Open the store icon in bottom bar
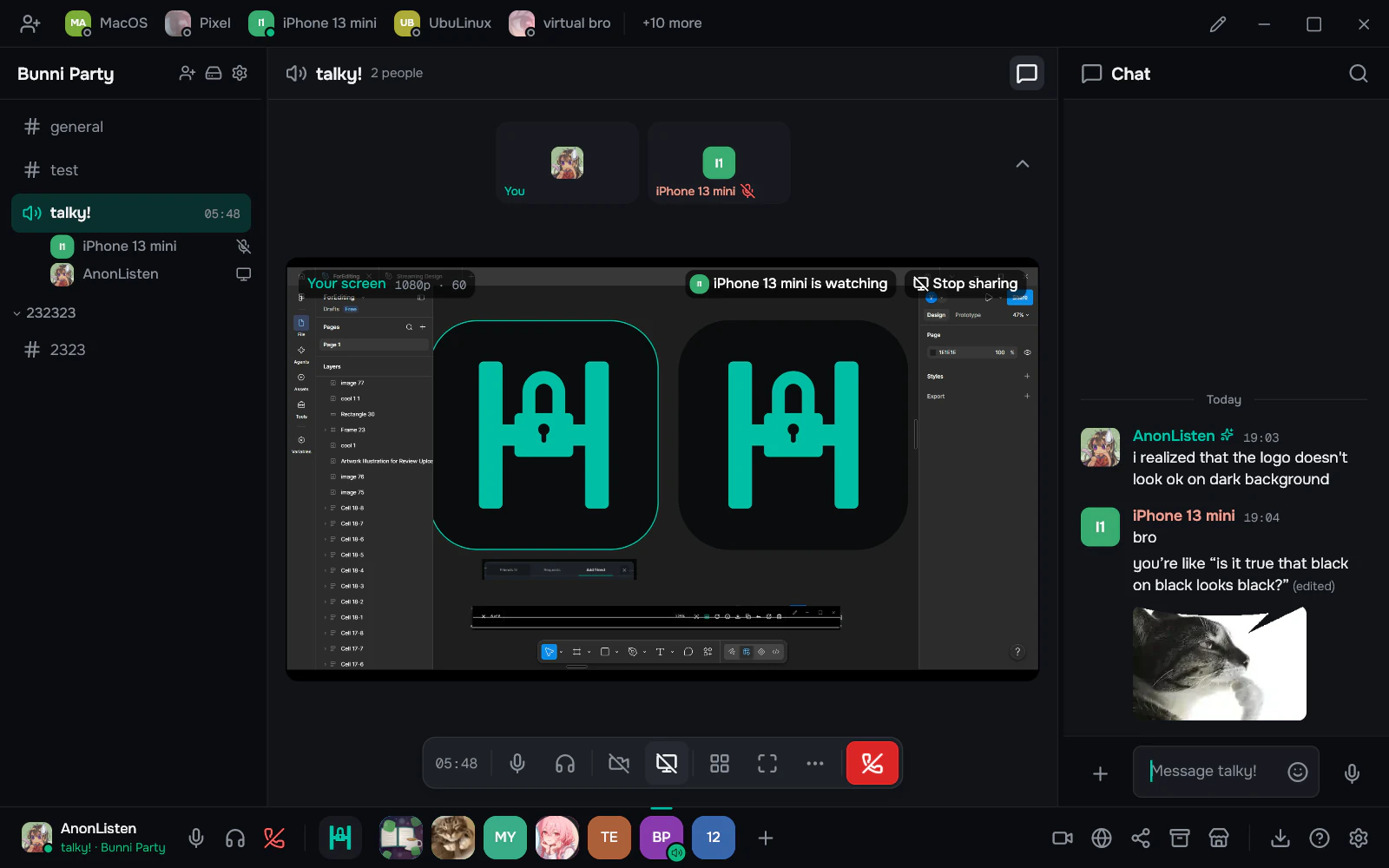The height and width of the screenshot is (868, 1389). [1219, 838]
